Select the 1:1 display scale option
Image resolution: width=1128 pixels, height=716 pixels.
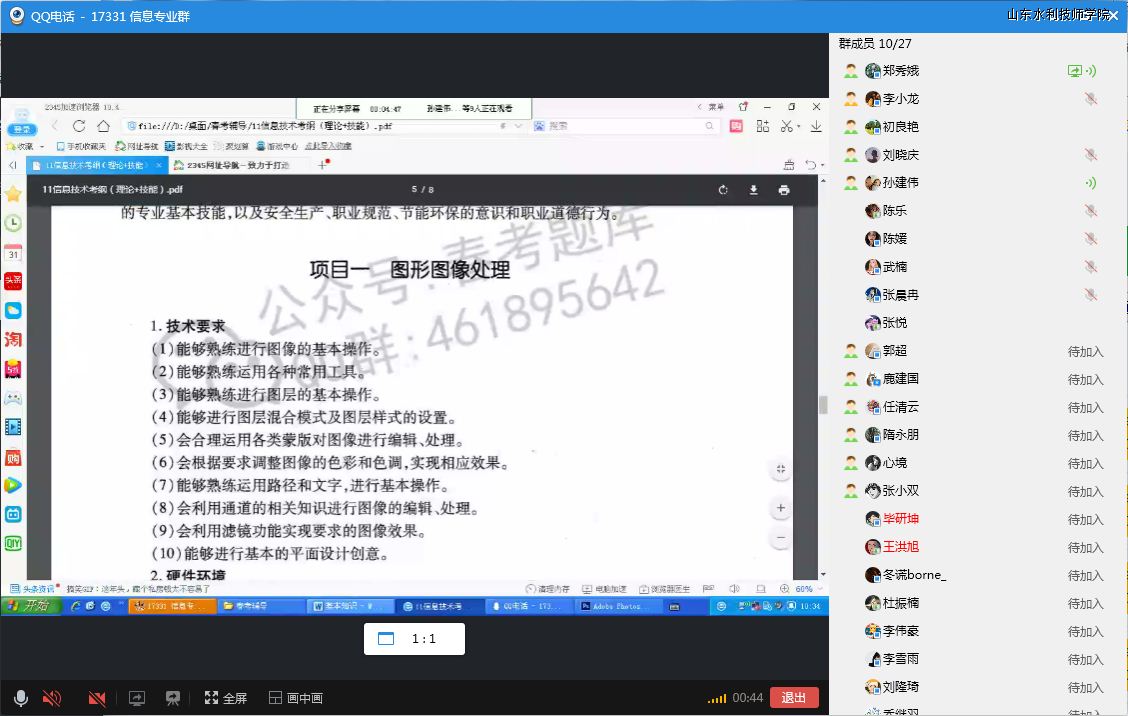click(x=413, y=639)
